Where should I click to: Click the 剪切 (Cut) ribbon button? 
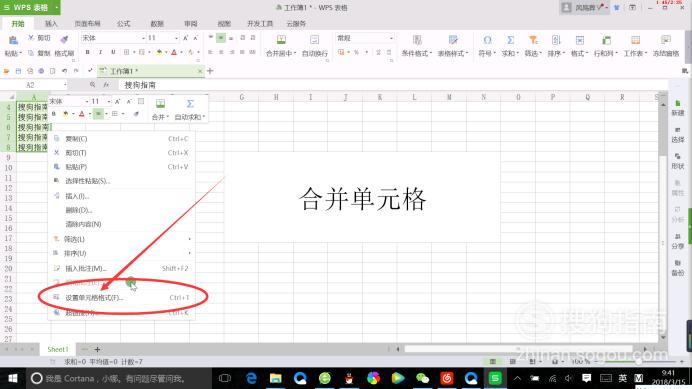[x=39, y=38]
